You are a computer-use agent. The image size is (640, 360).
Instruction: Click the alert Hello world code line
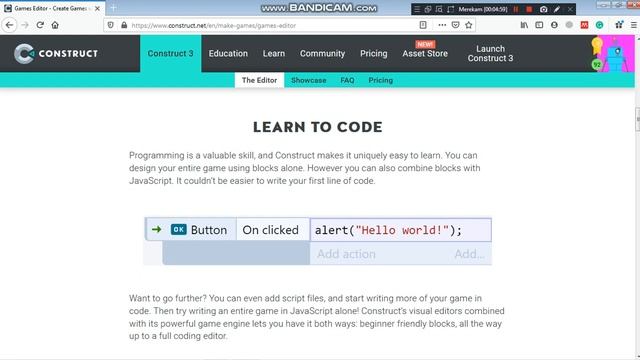coord(400,230)
